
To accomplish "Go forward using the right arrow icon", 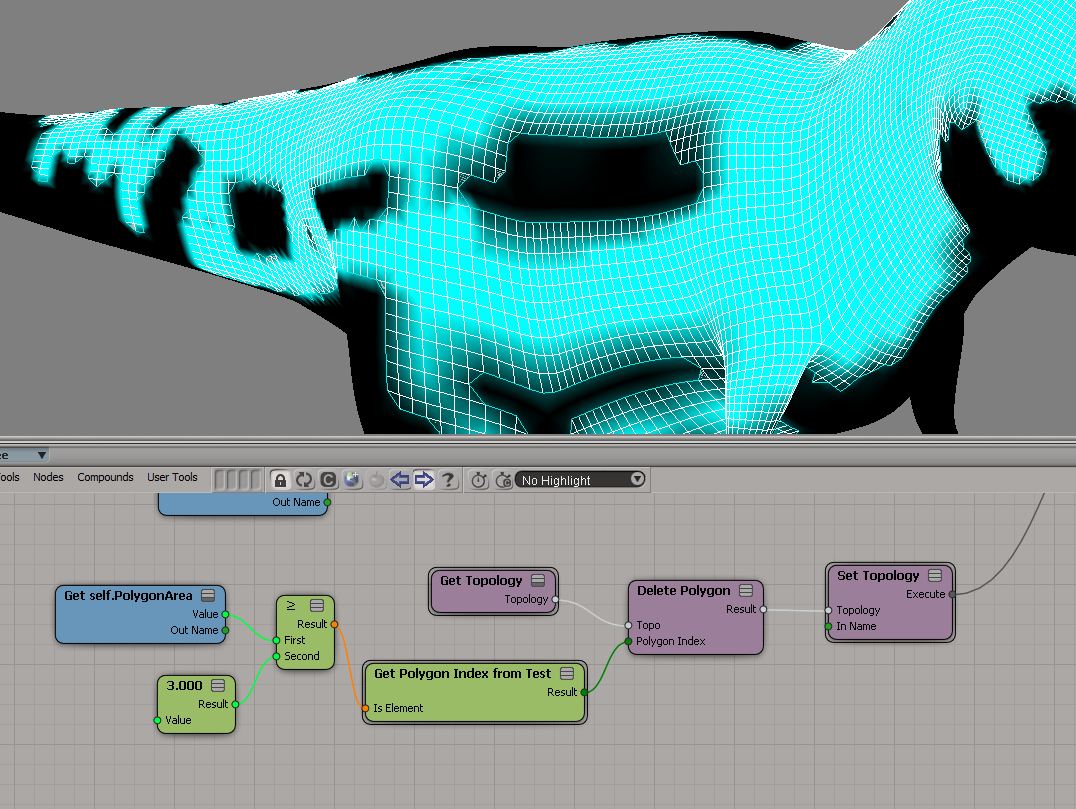I will (x=424, y=480).
